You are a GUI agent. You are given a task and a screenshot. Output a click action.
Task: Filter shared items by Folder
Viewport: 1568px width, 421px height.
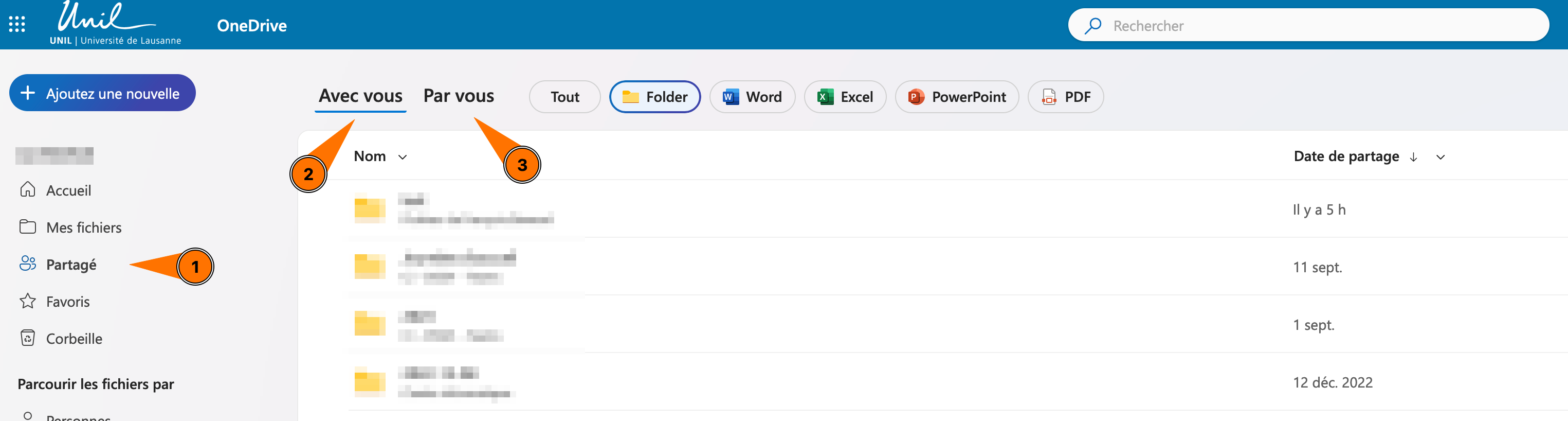click(x=654, y=97)
